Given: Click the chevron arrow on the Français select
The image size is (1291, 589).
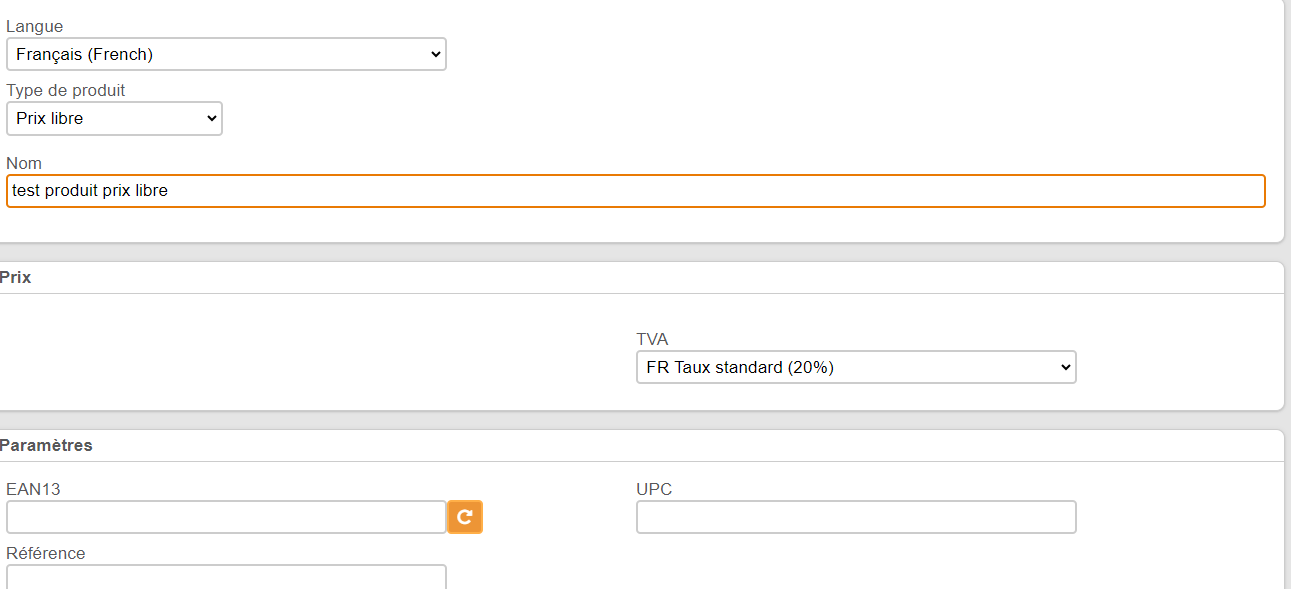Looking at the screenshot, I should [435, 54].
